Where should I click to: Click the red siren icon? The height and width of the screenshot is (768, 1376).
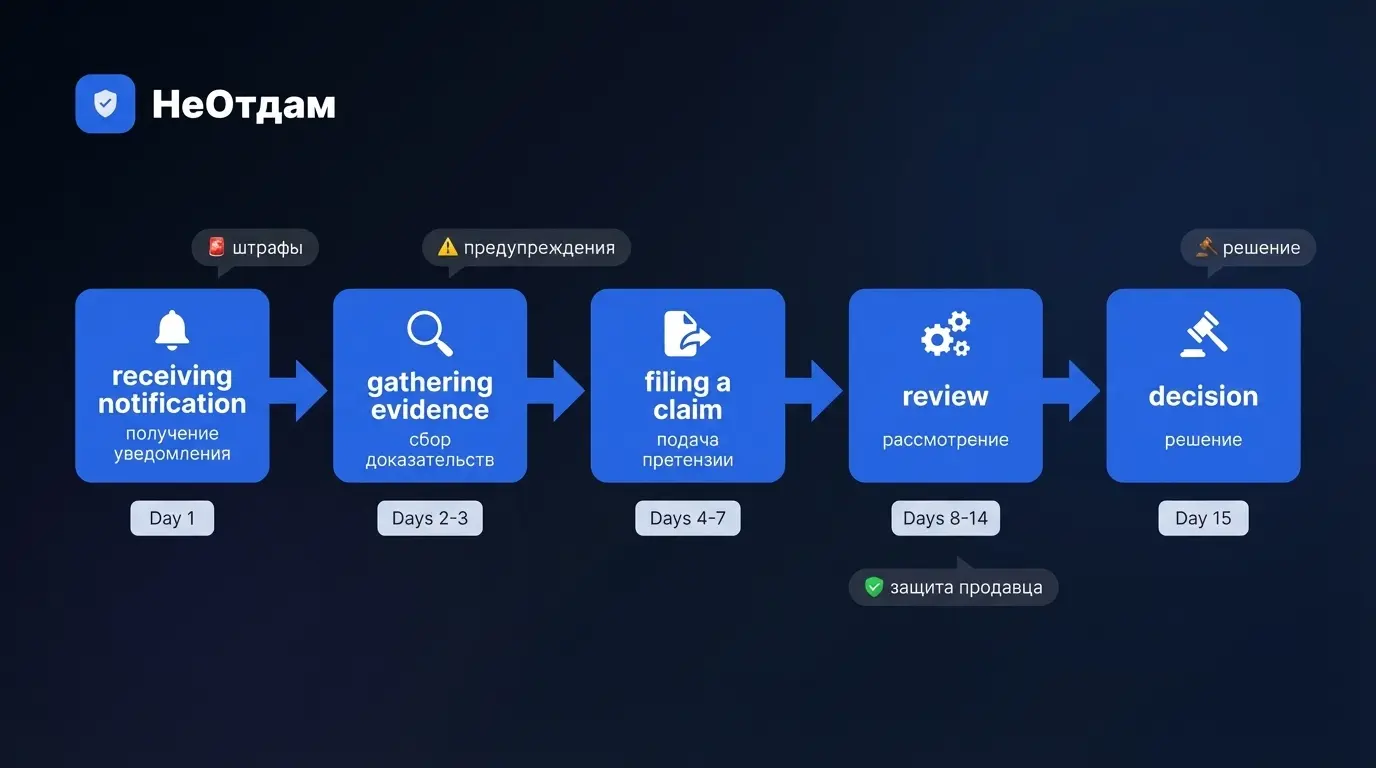[x=216, y=247]
